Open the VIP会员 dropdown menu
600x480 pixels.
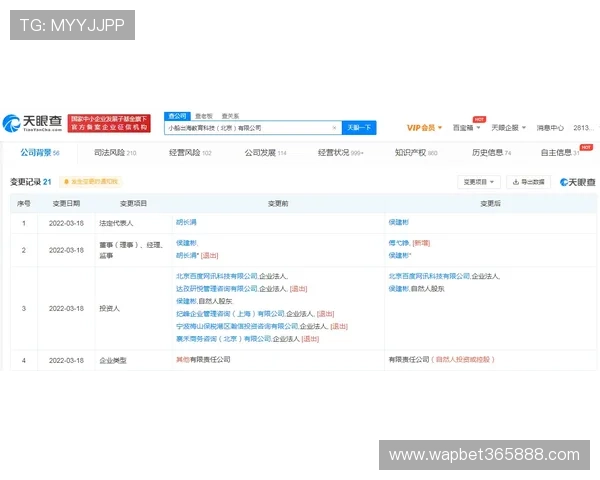[x=424, y=128]
